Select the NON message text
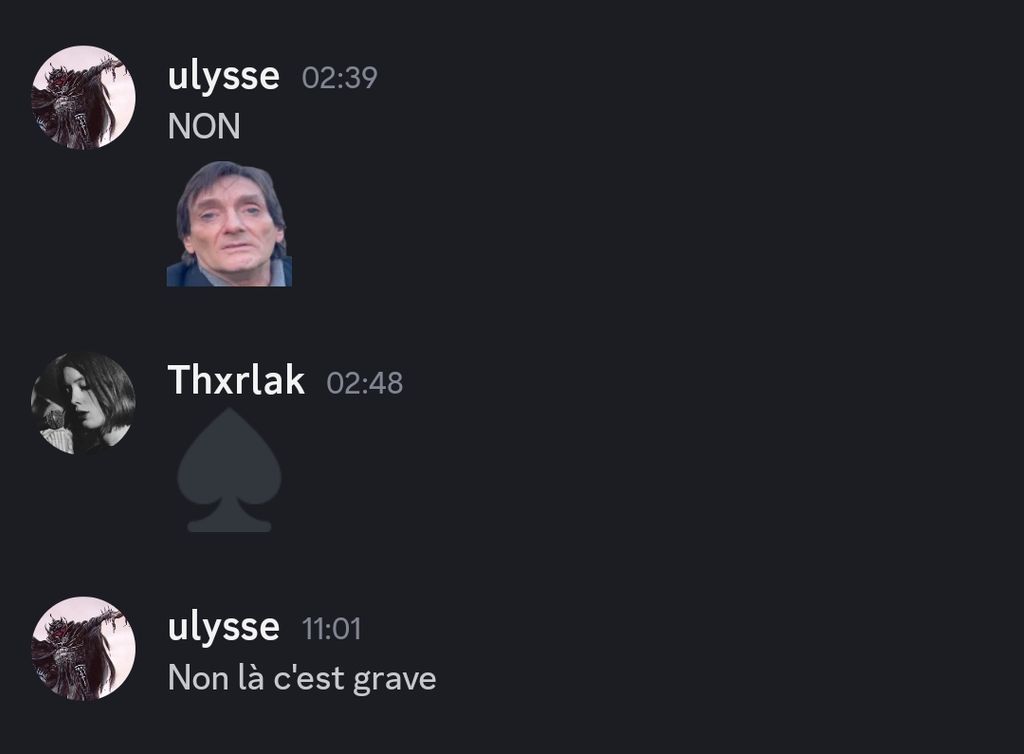The height and width of the screenshot is (754, 1024). (x=204, y=126)
